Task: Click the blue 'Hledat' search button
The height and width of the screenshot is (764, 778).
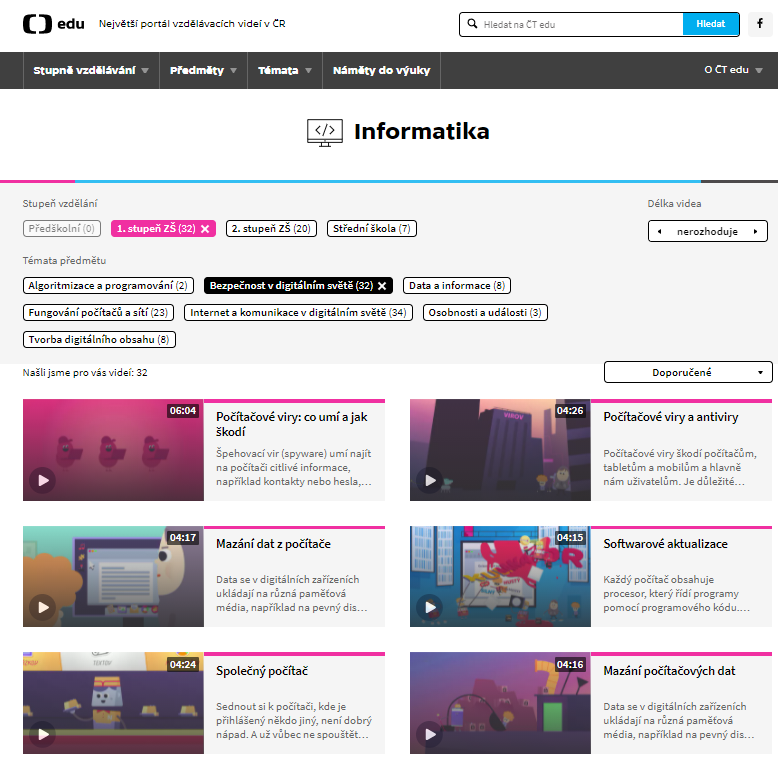Action: point(711,24)
